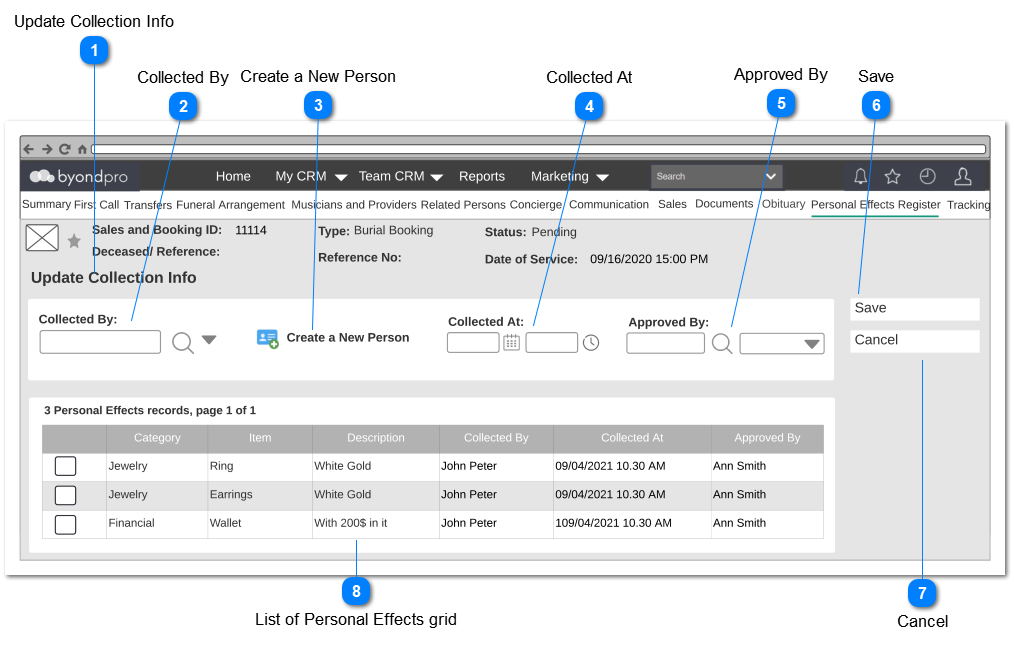The image size is (1014, 647).
Task: Click the envelope mail icon
Action: 42,237
